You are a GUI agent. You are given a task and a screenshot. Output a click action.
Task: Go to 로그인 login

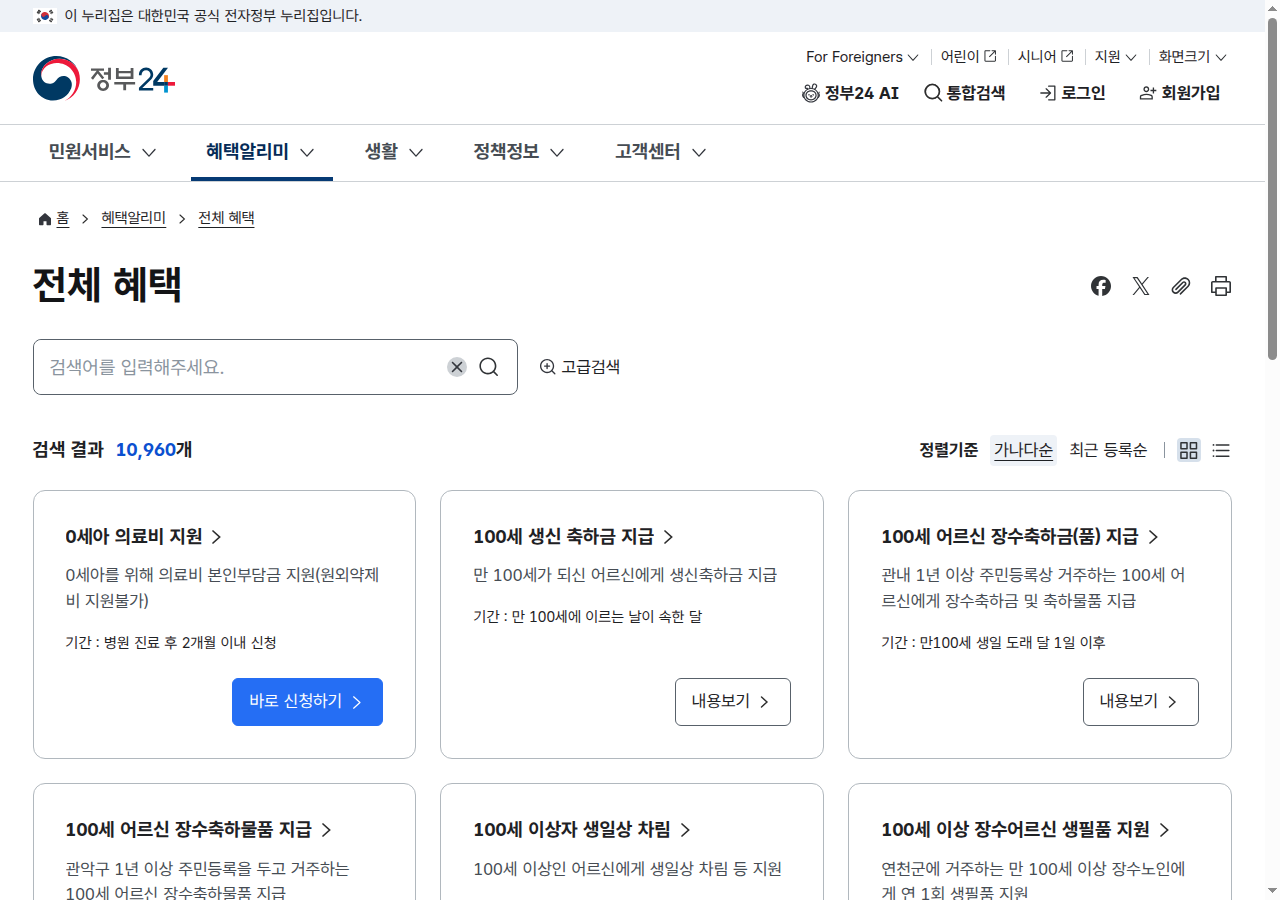click(1072, 93)
